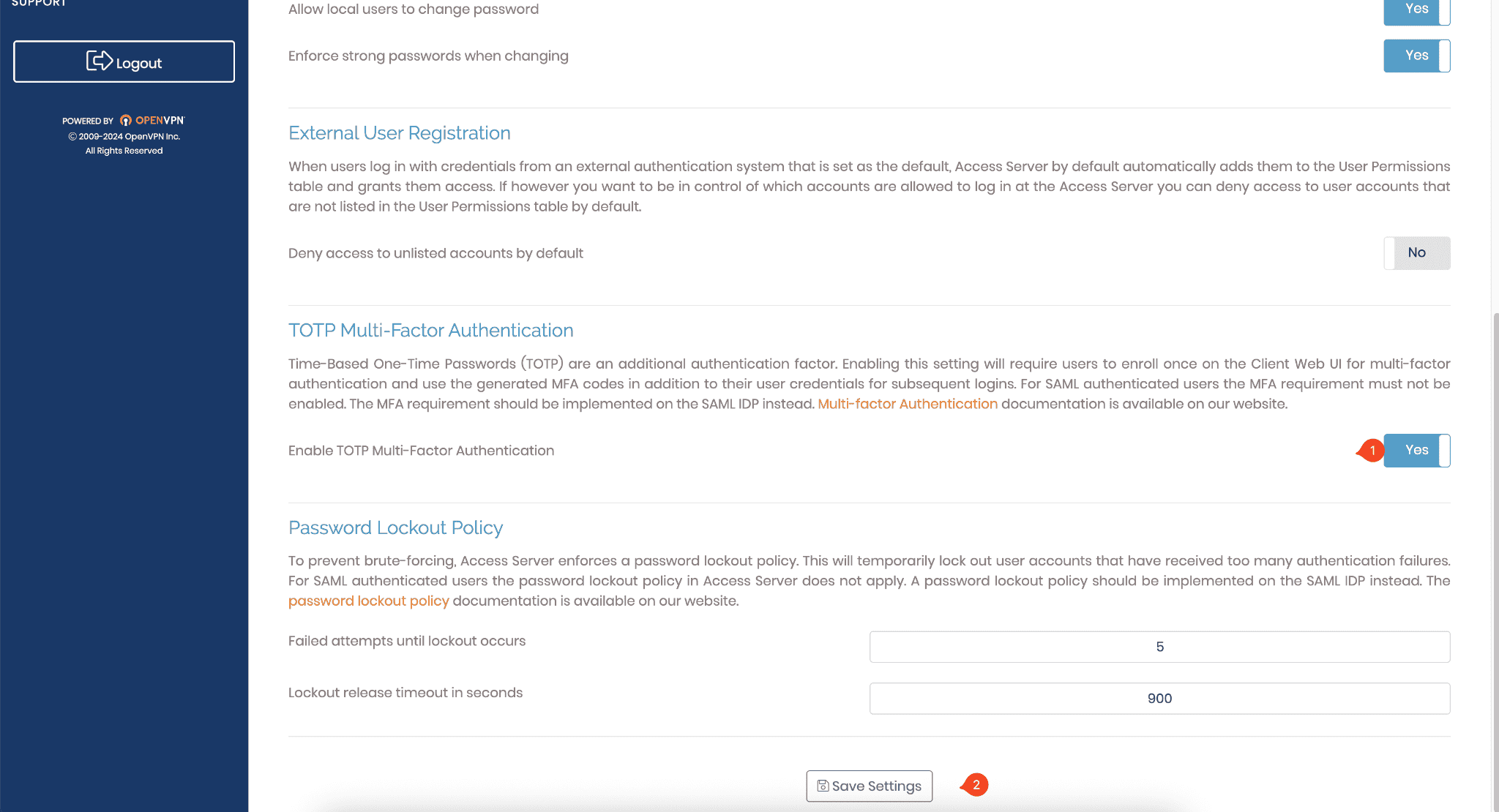Click the Logout arrow icon
Screen dimensions: 1499x812
pyautogui.click(x=99, y=61)
